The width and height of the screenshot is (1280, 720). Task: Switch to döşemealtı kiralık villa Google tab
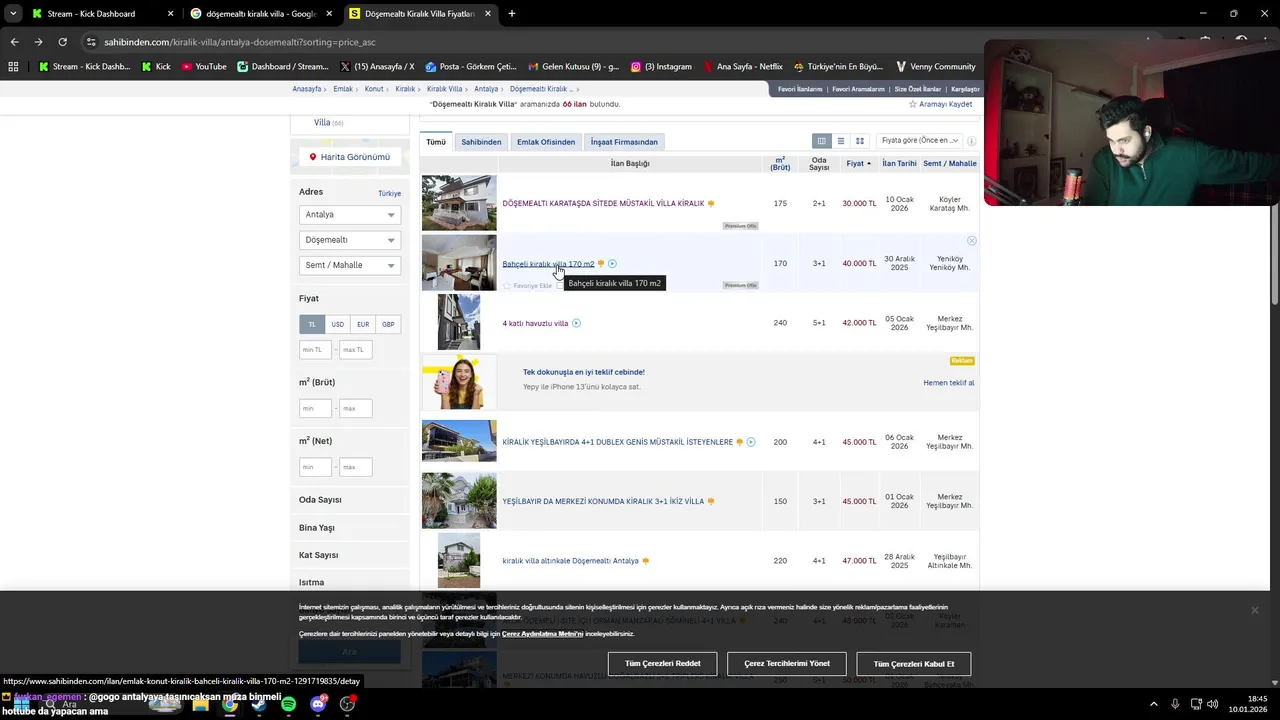(262, 14)
